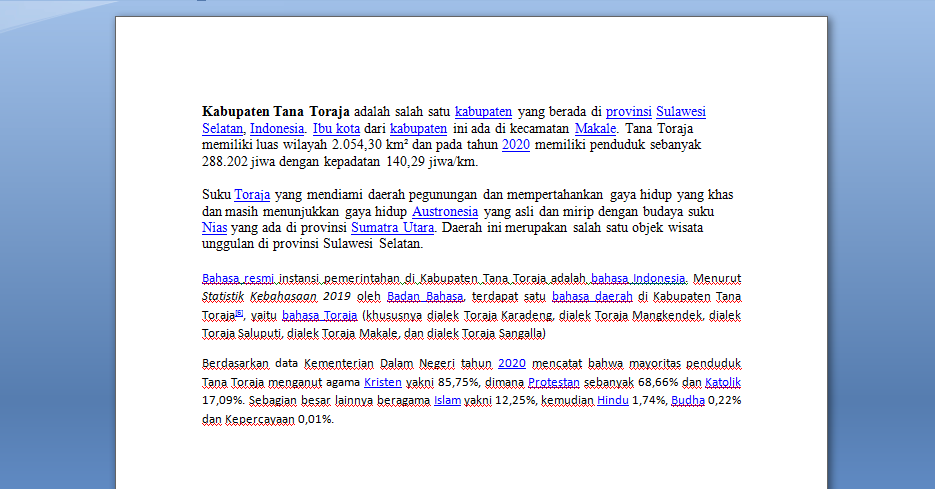Open the 'Ibu kota' hyperlink
Image resolution: width=935 pixels, height=489 pixels.
(336, 128)
